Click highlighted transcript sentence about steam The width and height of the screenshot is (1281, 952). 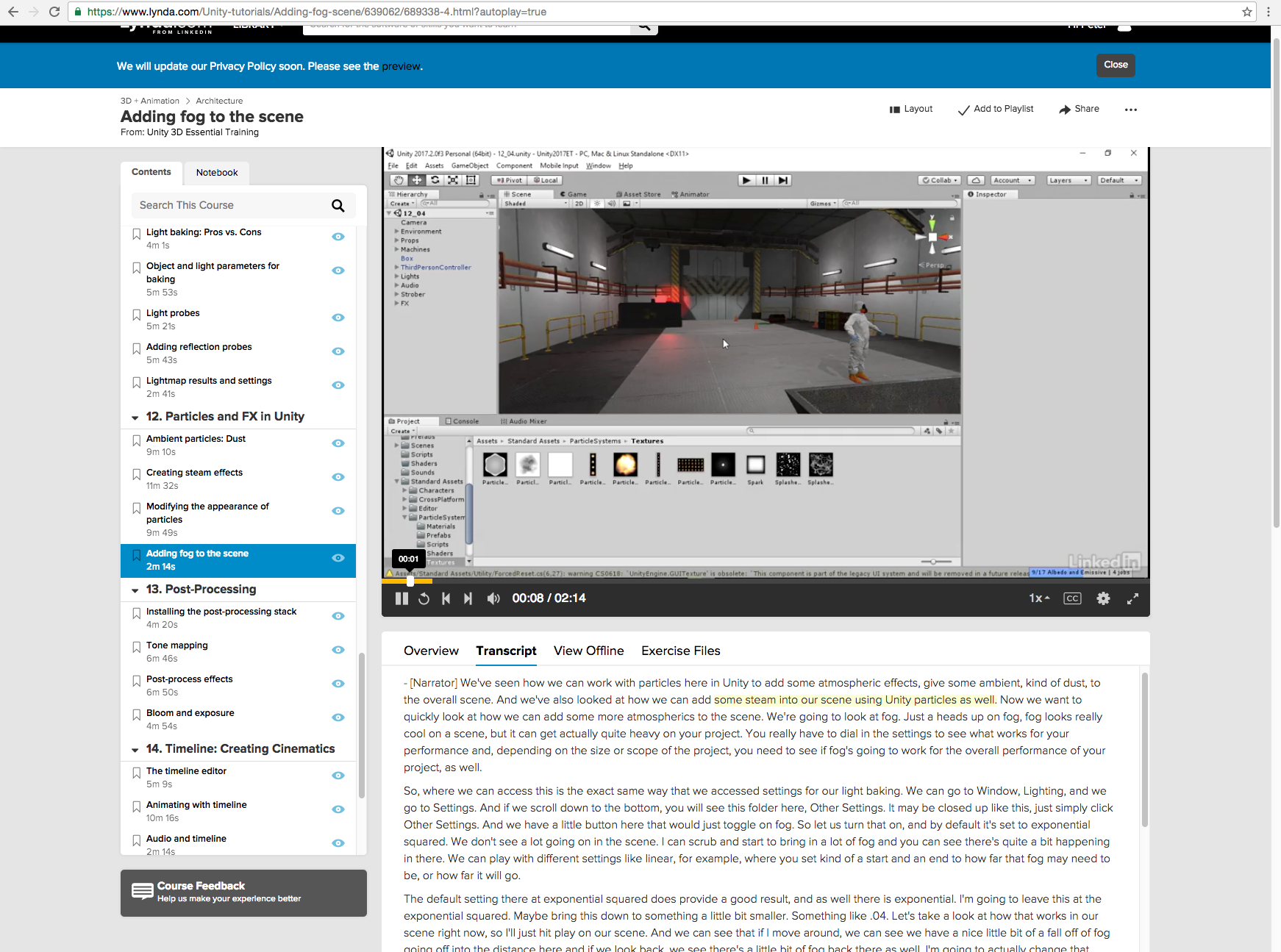click(x=855, y=700)
